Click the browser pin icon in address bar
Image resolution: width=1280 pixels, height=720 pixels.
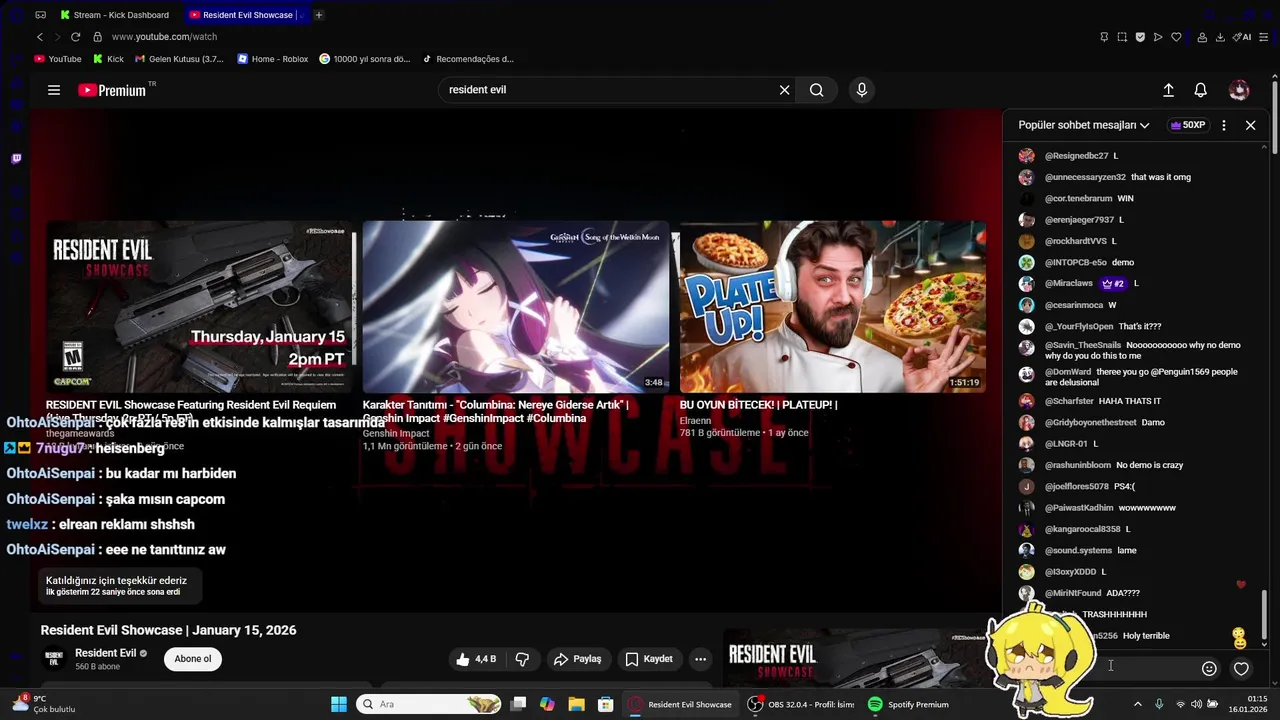(1104, 37)
